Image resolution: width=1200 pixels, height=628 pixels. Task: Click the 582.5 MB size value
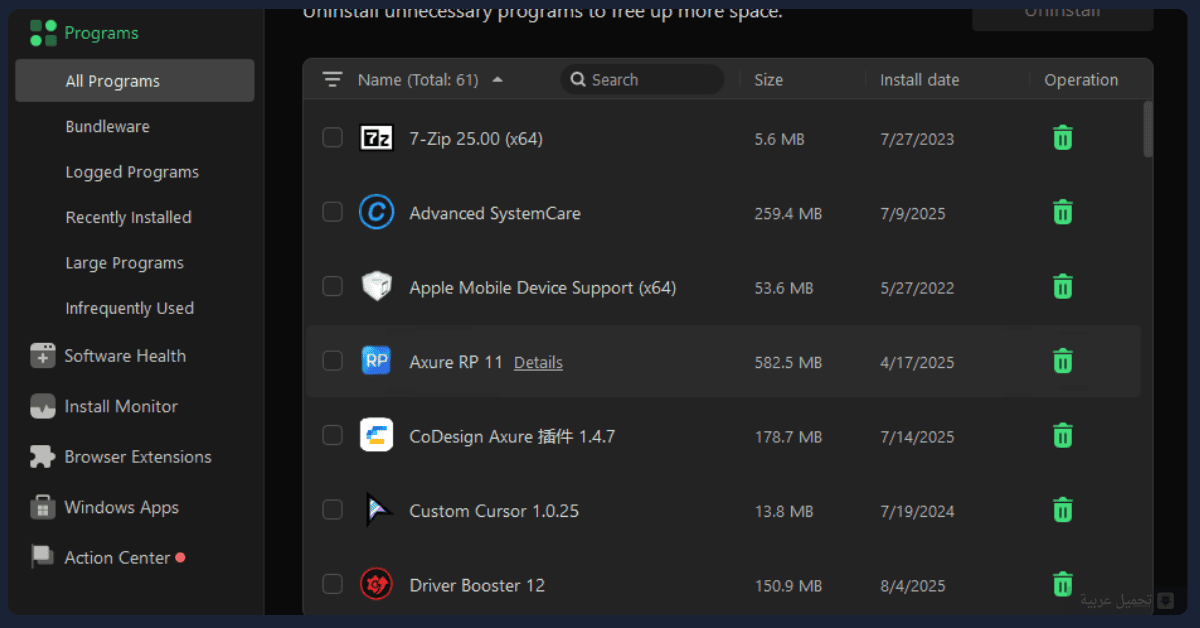point(788,363)
